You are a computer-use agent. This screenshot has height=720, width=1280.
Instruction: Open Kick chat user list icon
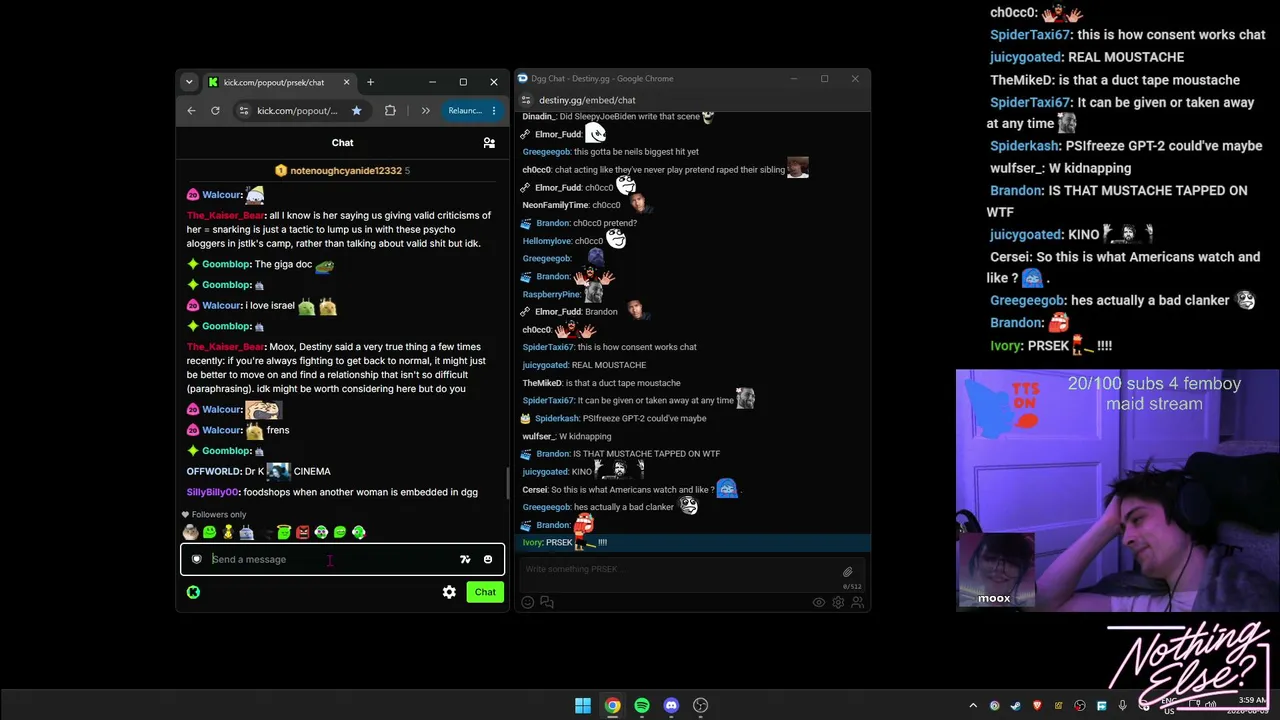tap(489, 143)
